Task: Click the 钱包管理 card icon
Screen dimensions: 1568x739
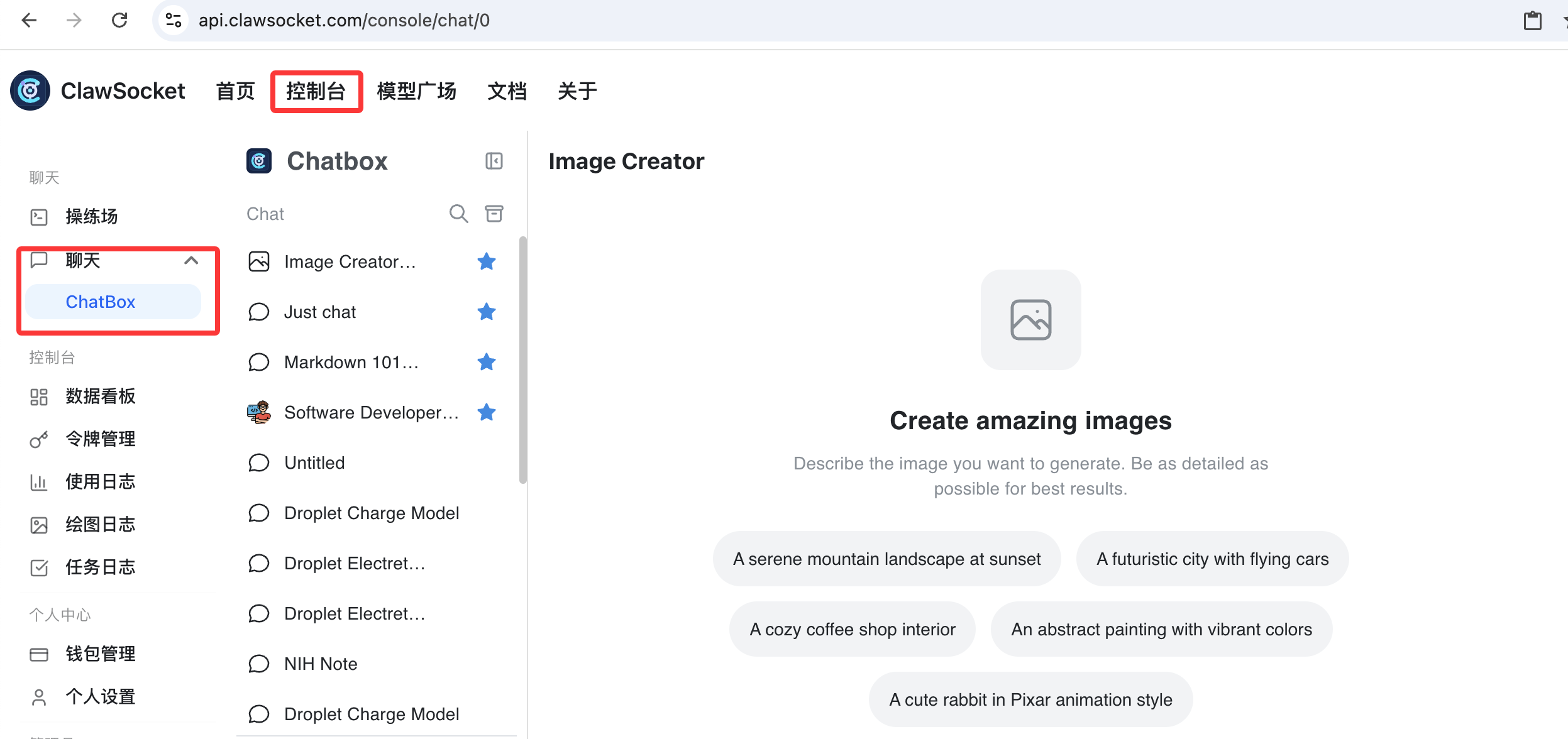Action: coord(39,655)
